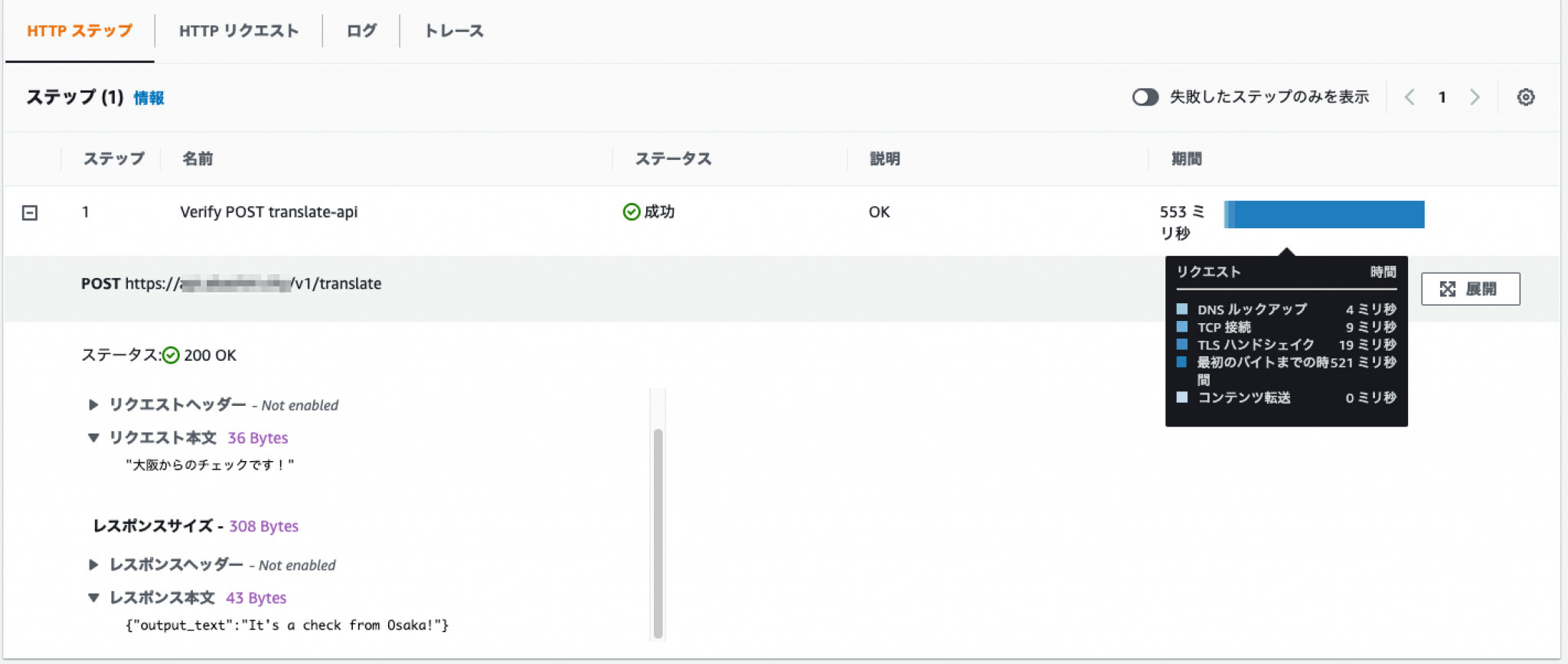This screenshot has height=664, width=1568.
Task: Expand the response headers section
Action: coord(93,565)
